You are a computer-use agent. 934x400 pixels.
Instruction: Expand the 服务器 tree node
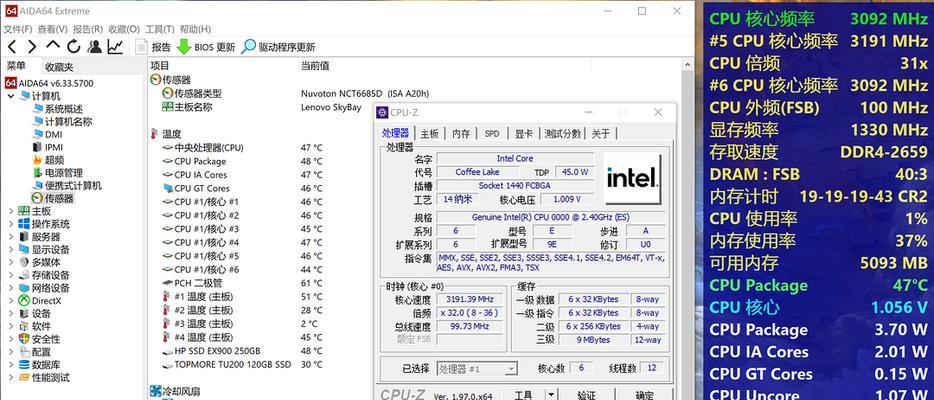pos(11,237)
